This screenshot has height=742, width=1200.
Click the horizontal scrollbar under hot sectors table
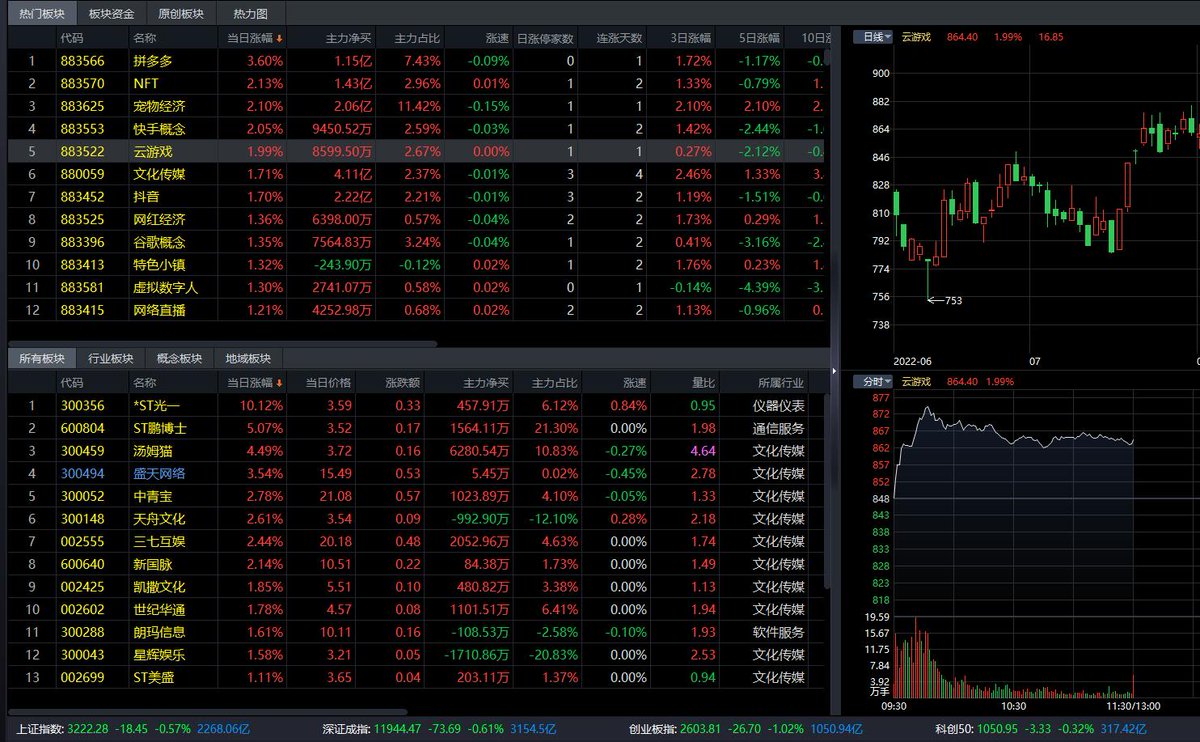click(x=223, y=343)
